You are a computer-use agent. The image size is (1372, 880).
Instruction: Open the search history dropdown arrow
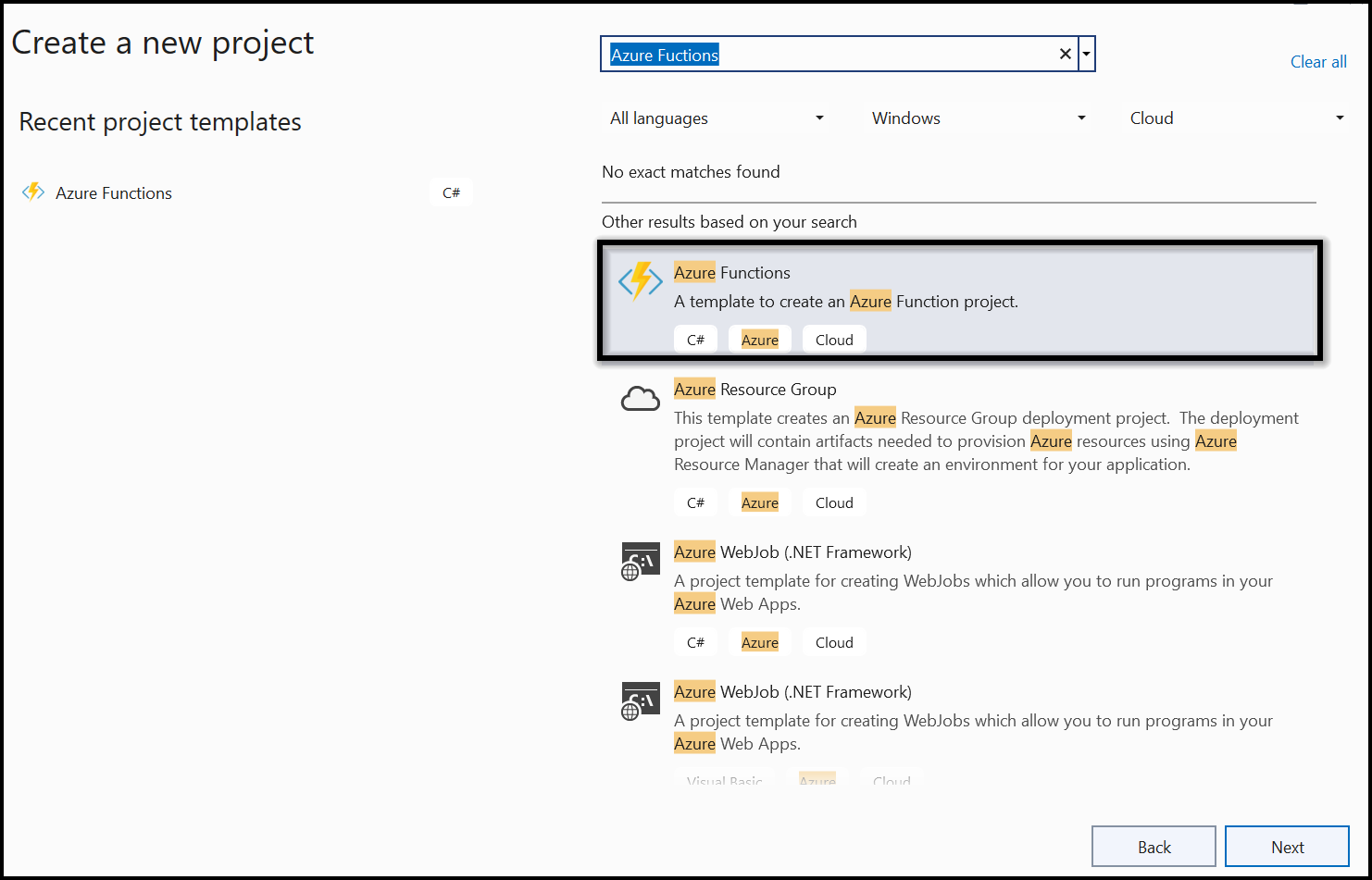click(1085, 54)
